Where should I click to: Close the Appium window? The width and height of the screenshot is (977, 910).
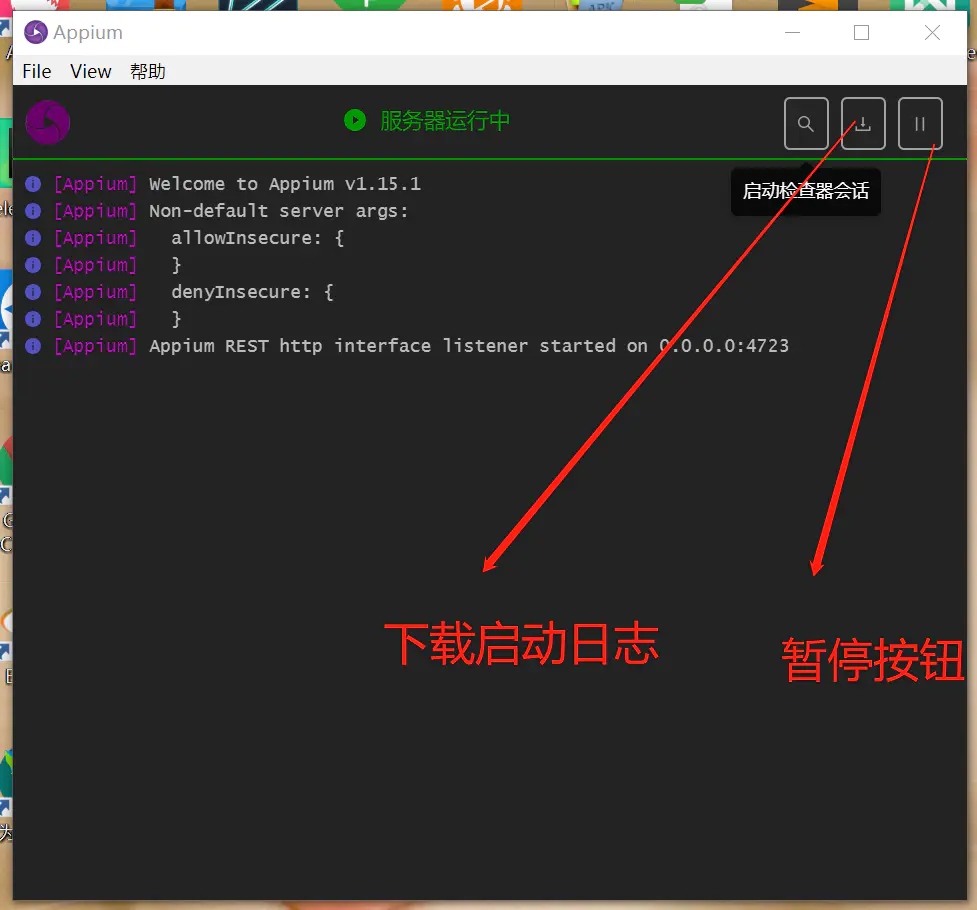click(x=932, y=32)
